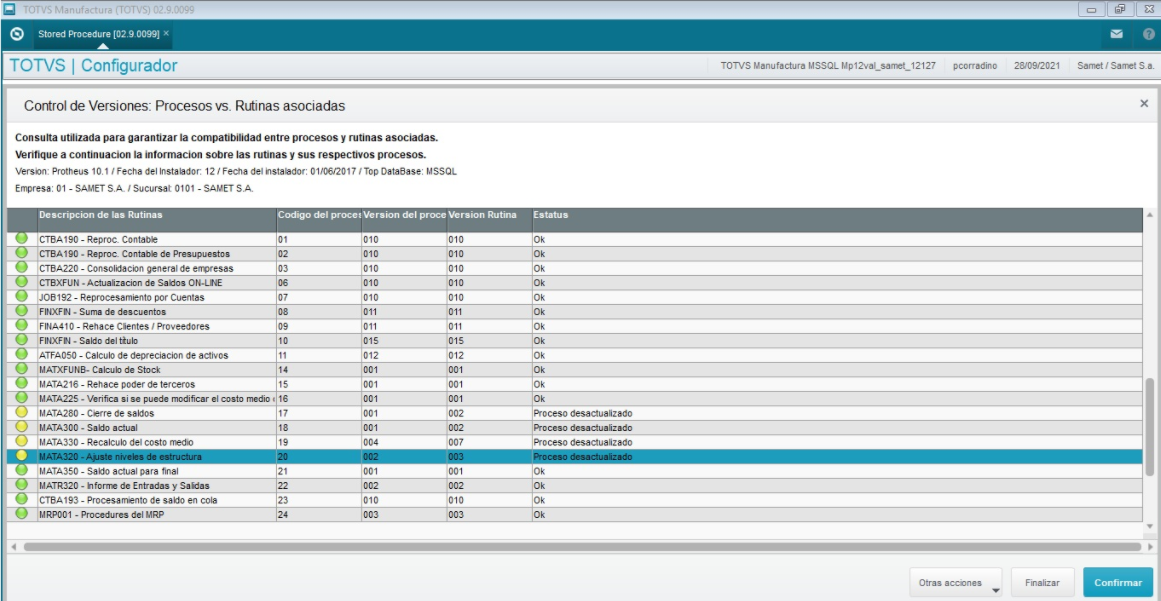This screenshot has height=601, width=1161.
Task: Click horizontal scrollbar left arrow
Action: tap(13, 546)
